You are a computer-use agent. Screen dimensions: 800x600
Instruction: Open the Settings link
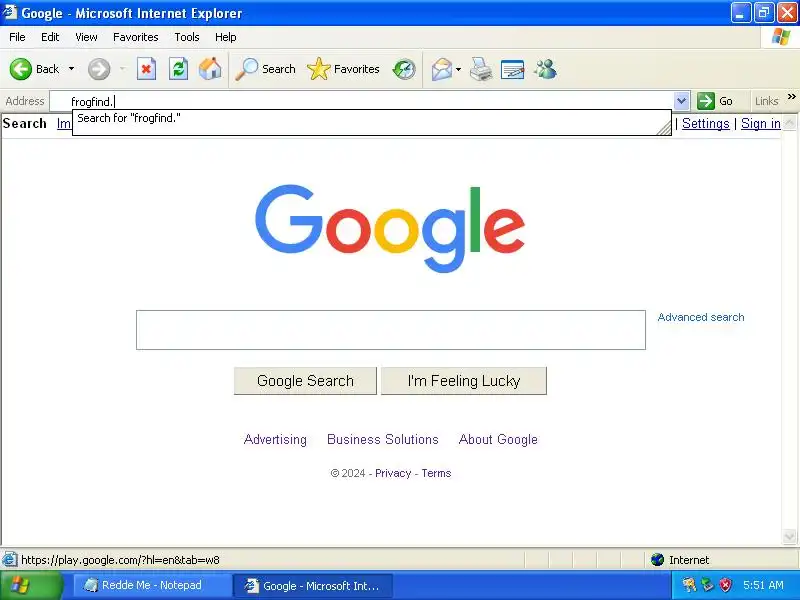[x=706, y=123]
